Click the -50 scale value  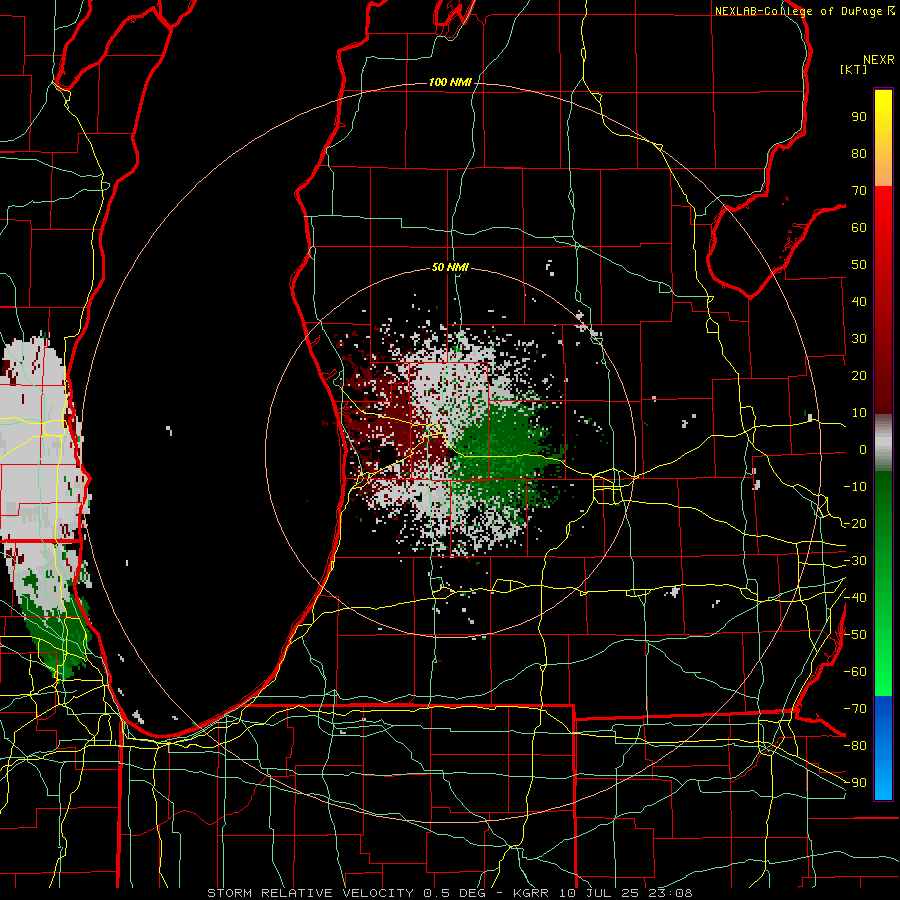[855, 635]
